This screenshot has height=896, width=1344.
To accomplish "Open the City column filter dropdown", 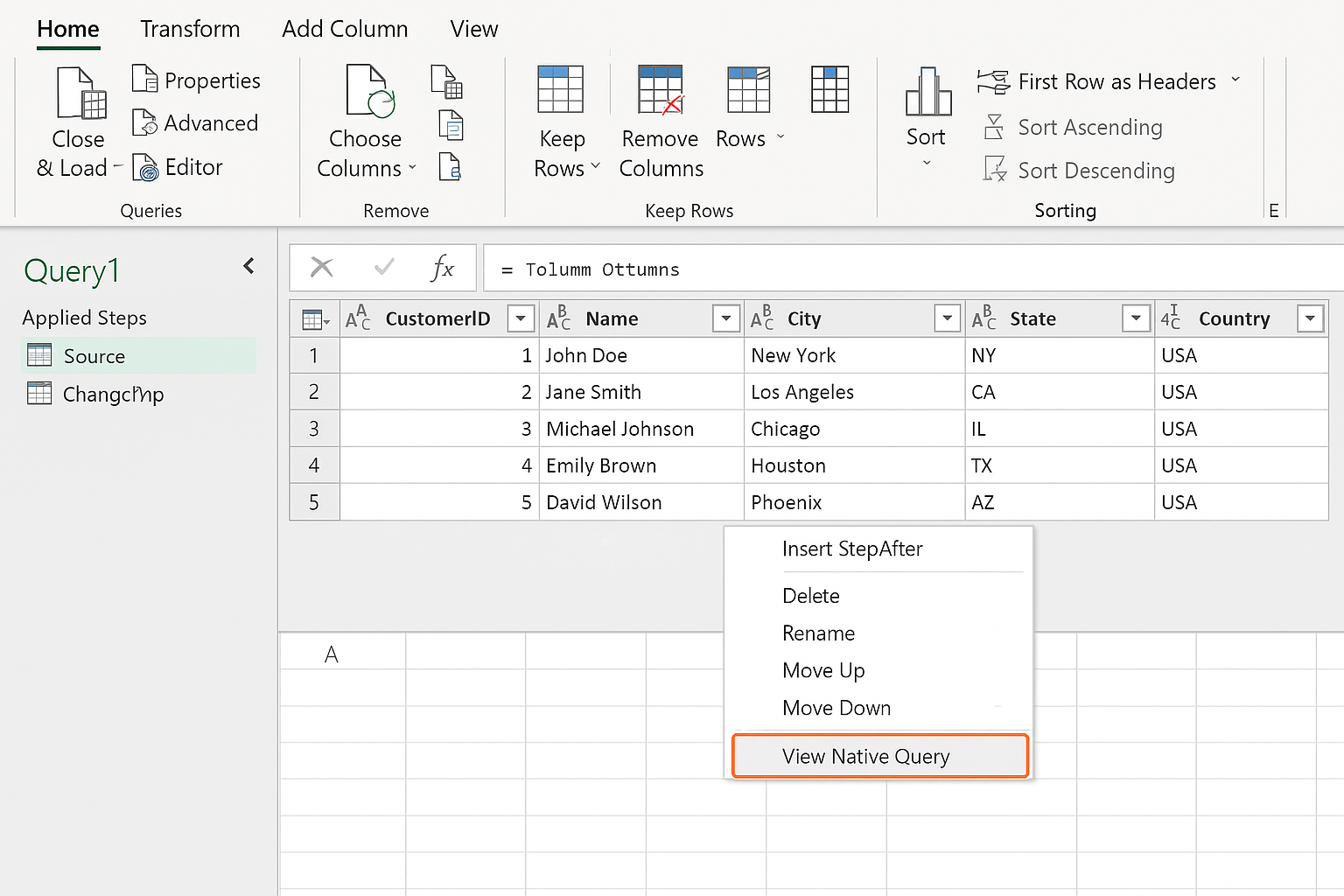I will coord(947,318).
